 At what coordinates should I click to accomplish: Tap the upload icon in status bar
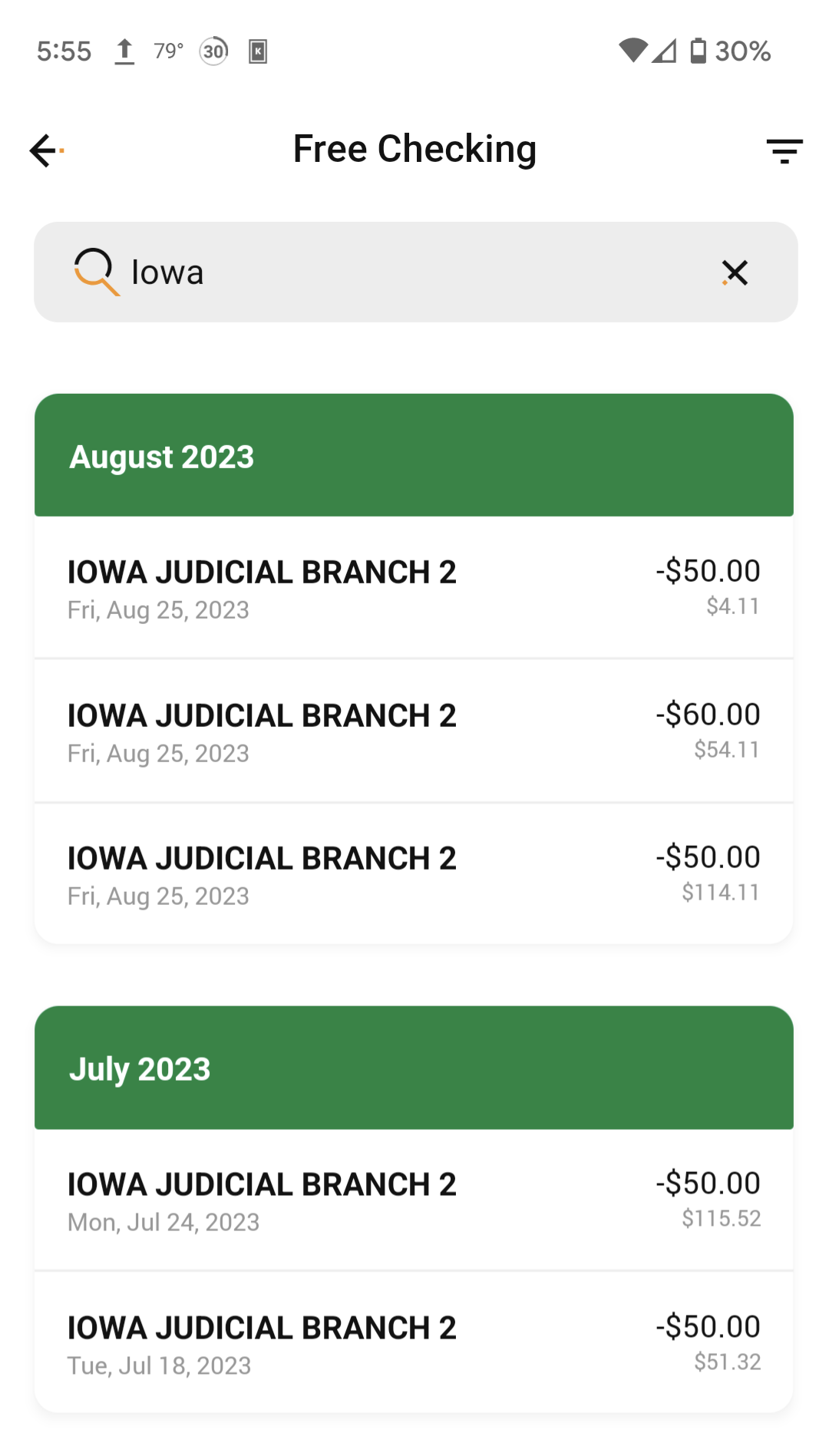click(x=124, y=51)
